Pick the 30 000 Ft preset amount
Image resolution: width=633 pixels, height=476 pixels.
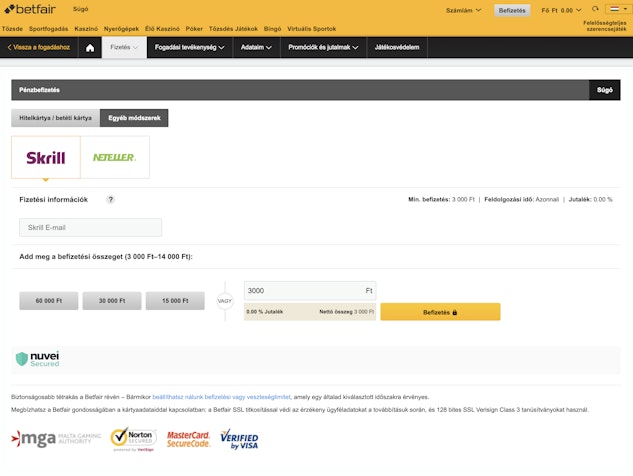(x=112, y=300)
